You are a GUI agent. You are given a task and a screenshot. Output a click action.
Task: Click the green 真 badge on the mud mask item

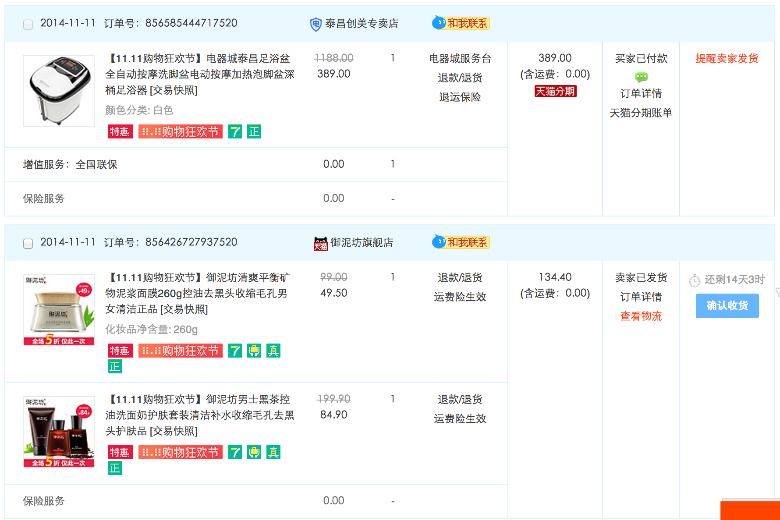point(273,351)
